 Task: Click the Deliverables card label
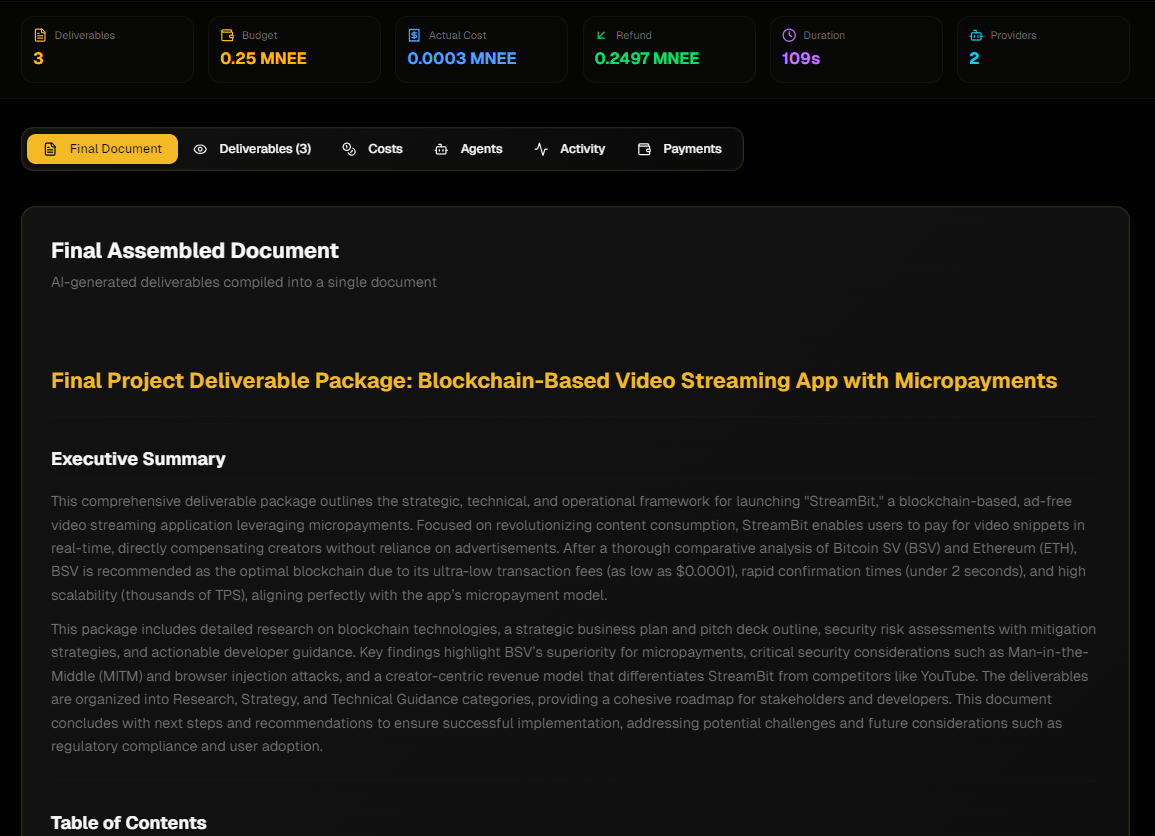click(85, 35)
